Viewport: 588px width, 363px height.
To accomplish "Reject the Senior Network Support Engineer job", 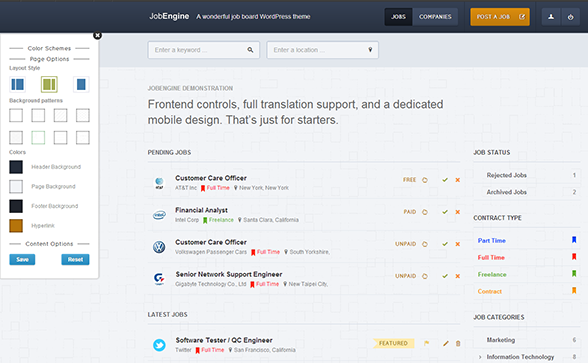I will pyautogui.click(x=458, y=276).
